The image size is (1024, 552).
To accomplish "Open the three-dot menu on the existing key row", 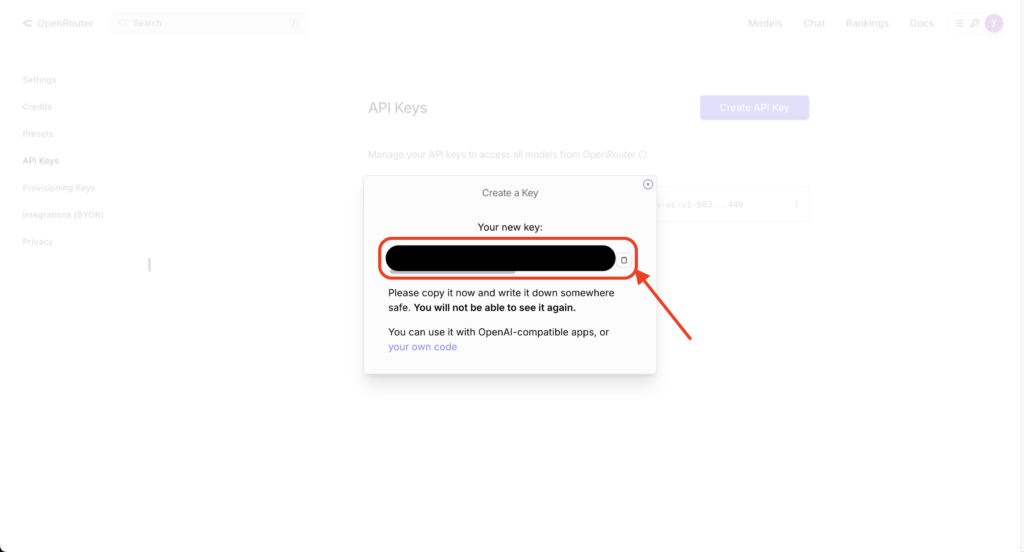I will coord(796,204).
